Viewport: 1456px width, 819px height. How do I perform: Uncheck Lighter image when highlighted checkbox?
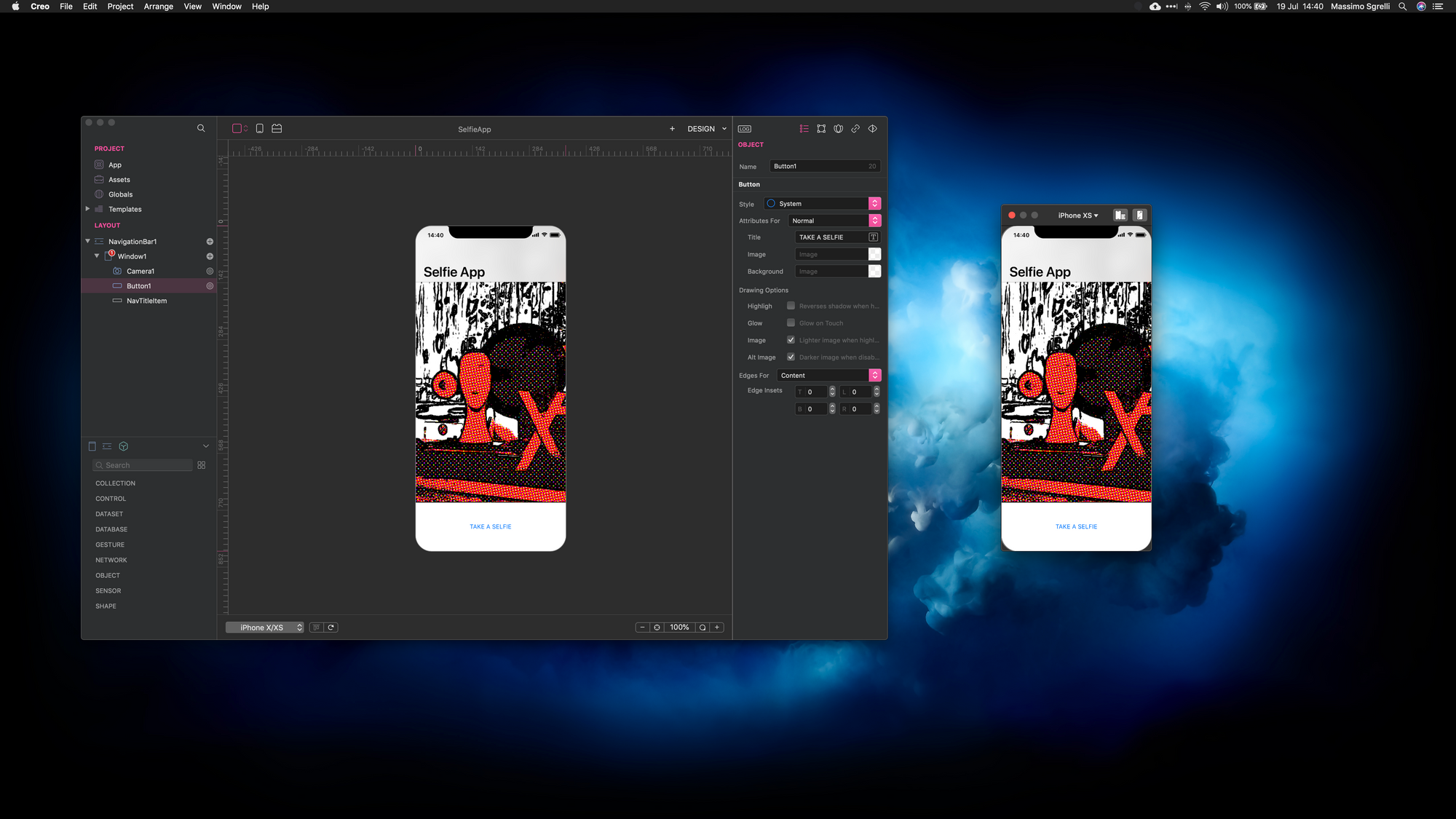click(x=791, y=340)
